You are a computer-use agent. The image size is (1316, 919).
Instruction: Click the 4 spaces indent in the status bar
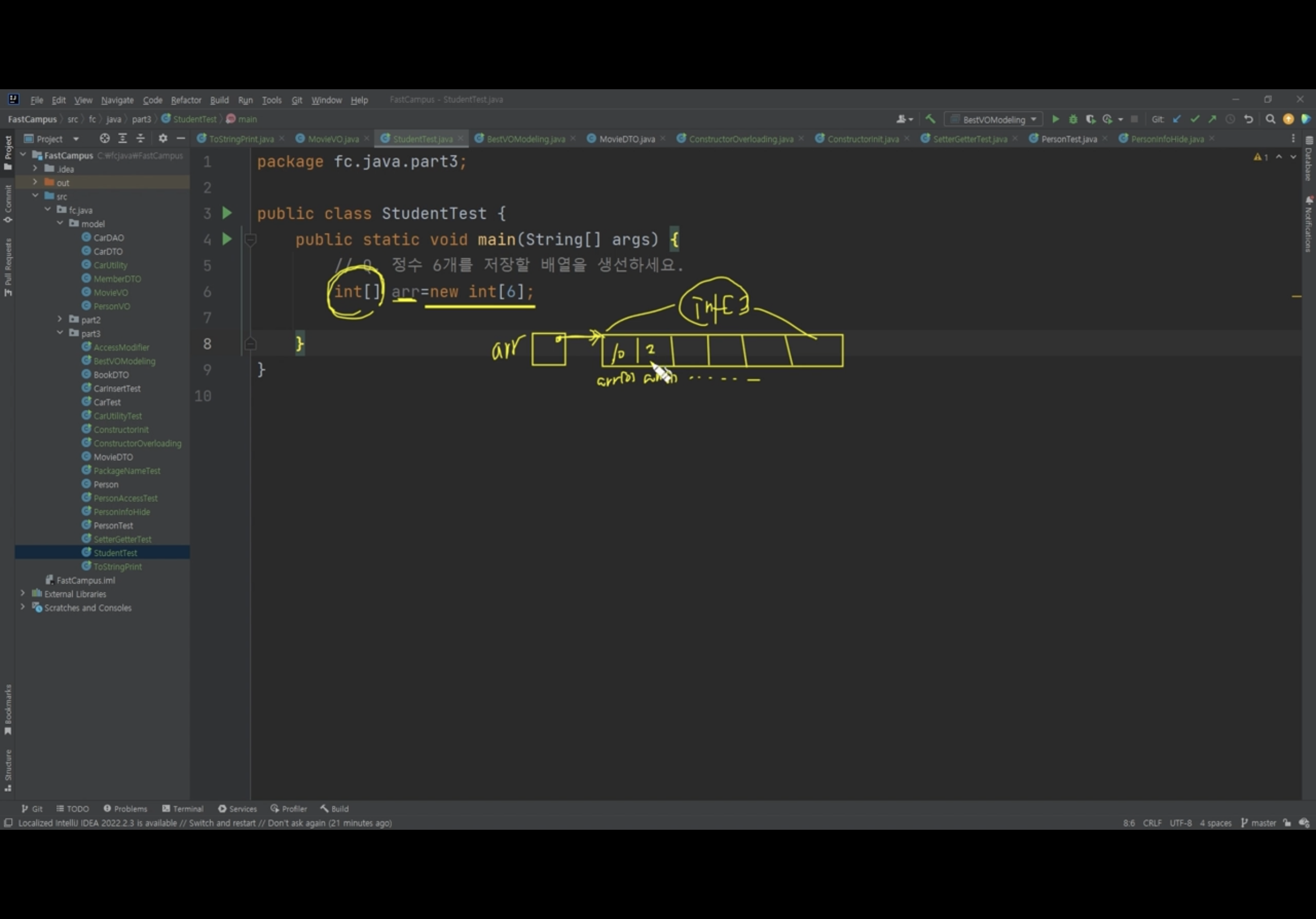[x=1215, y=823]
